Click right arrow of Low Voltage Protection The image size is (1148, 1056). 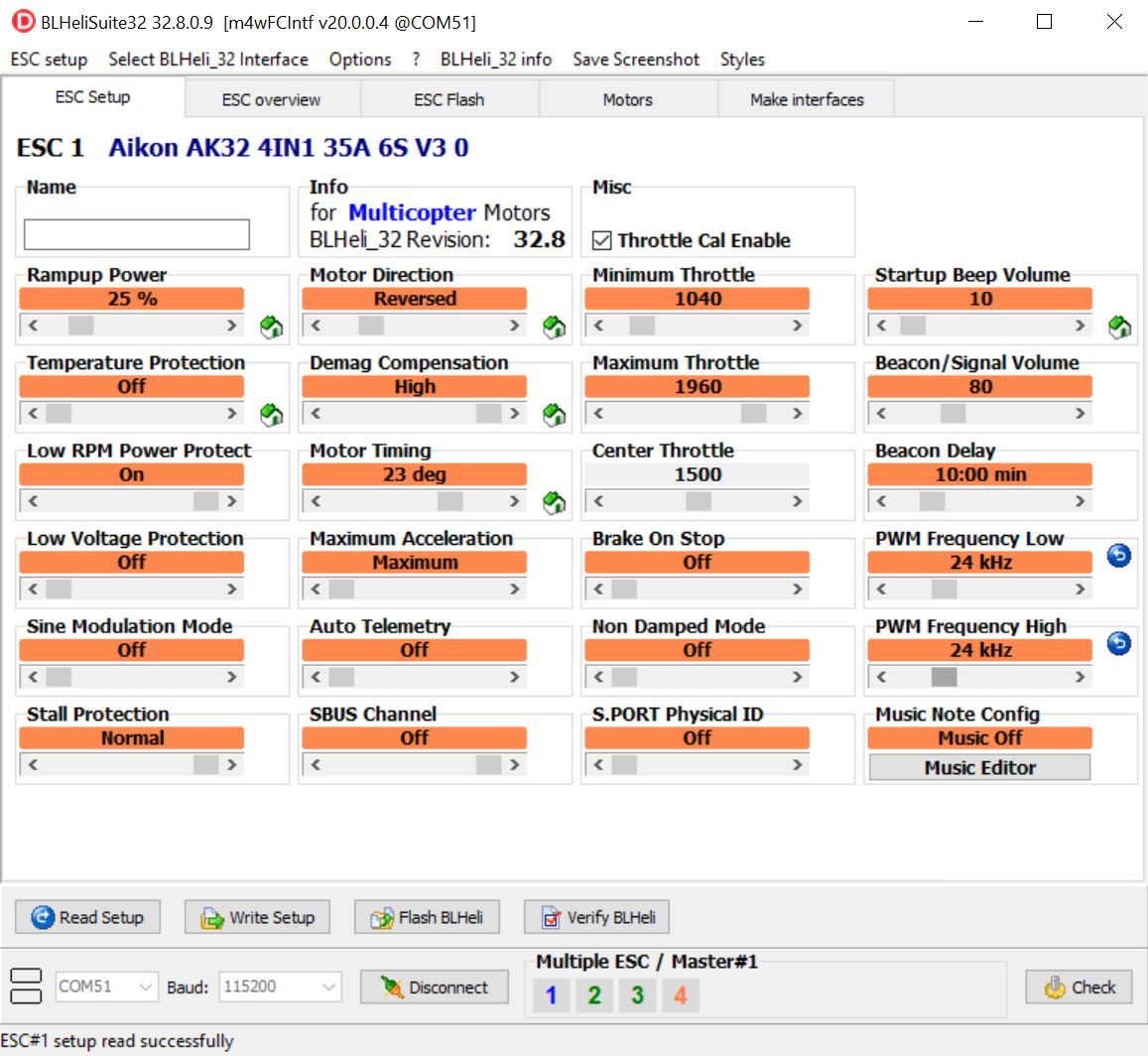[x=232, y=589]
